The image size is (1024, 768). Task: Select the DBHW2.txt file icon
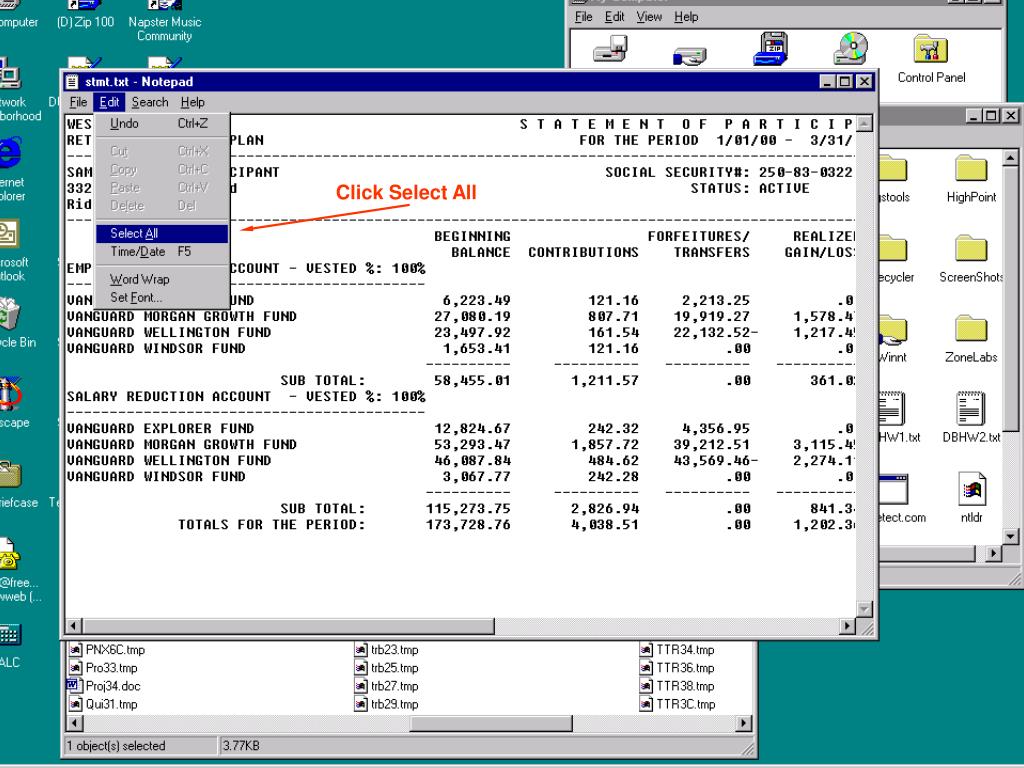pyautogui.click(x=970, y=412)
